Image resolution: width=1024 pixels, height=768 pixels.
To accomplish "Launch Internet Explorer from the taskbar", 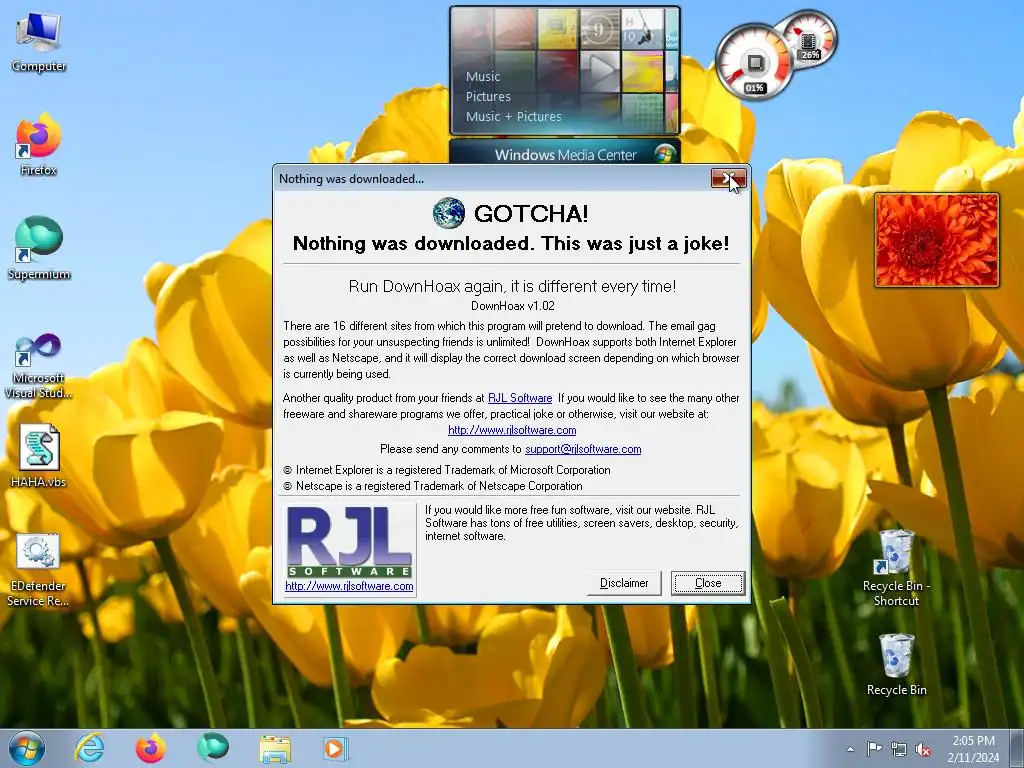I will point(89,748).
